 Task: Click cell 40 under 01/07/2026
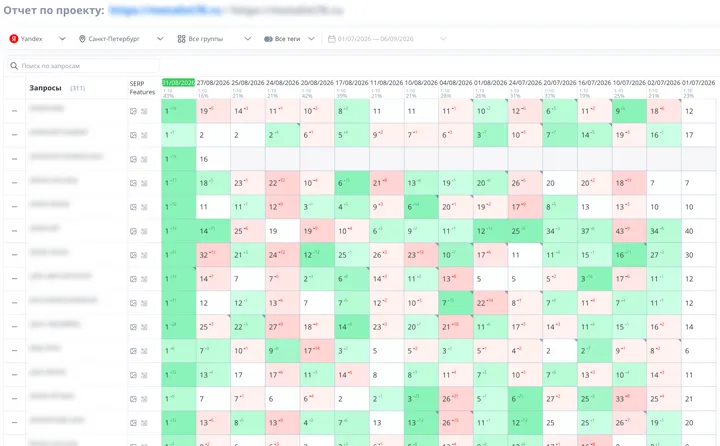[x=698, y=231]
